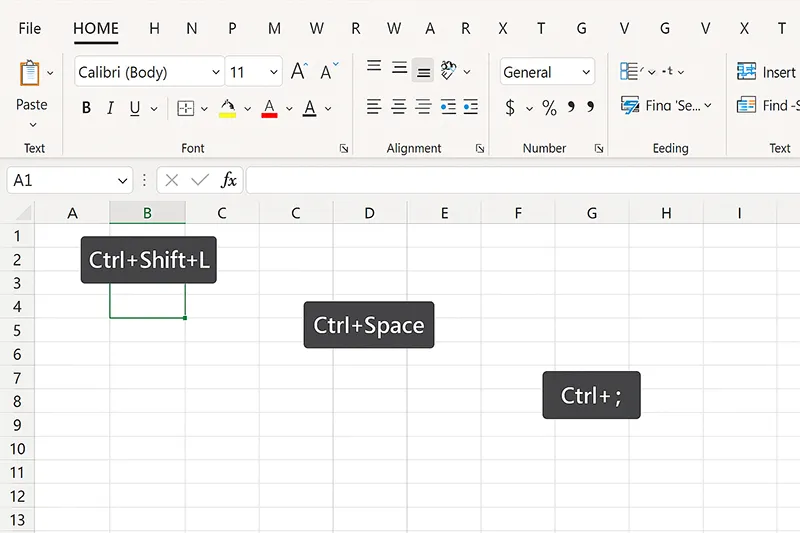Screen dimensions: 800x533
Task: Apply the yellow fill color
Action: [x=228, y=108]
